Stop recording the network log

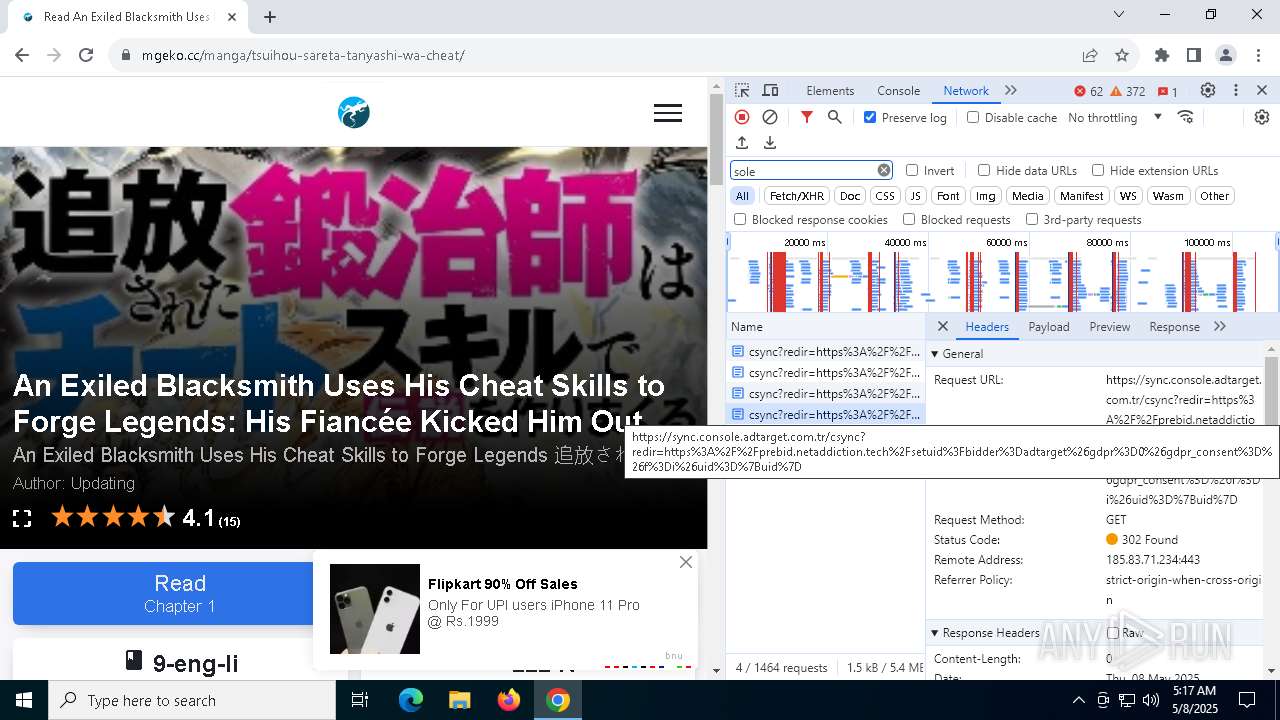(742, 117)
